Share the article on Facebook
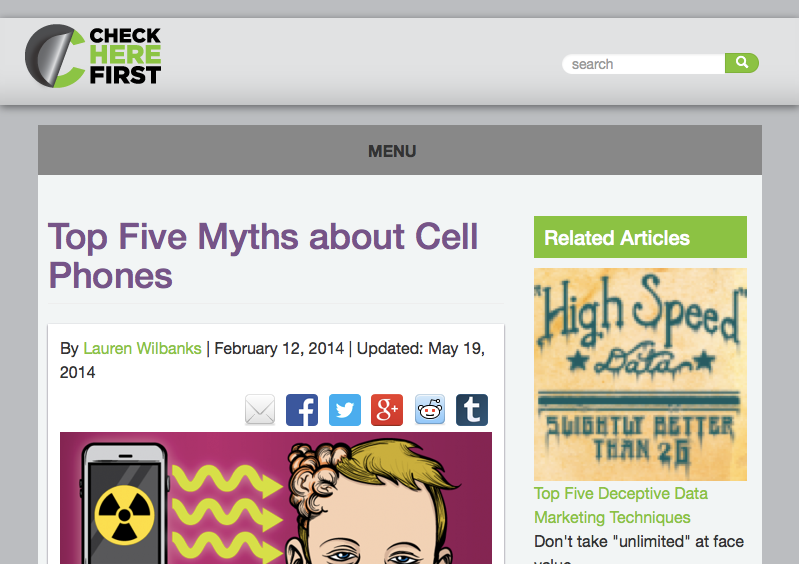This screenshot has width=799, height=564. [x=302, y=410]
